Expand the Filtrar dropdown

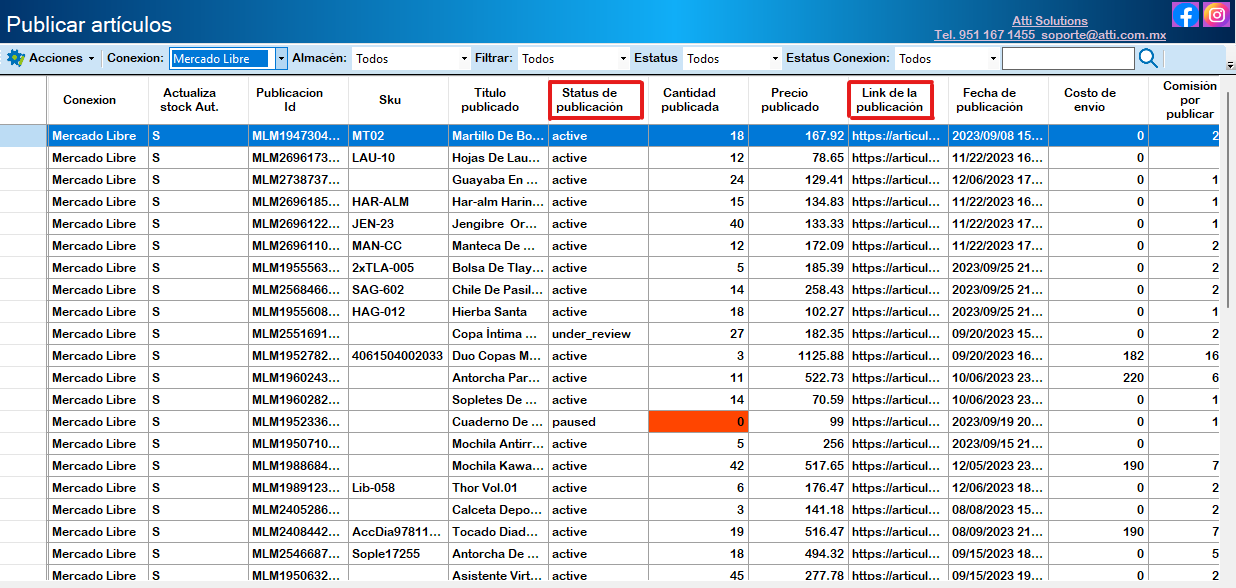623,59
